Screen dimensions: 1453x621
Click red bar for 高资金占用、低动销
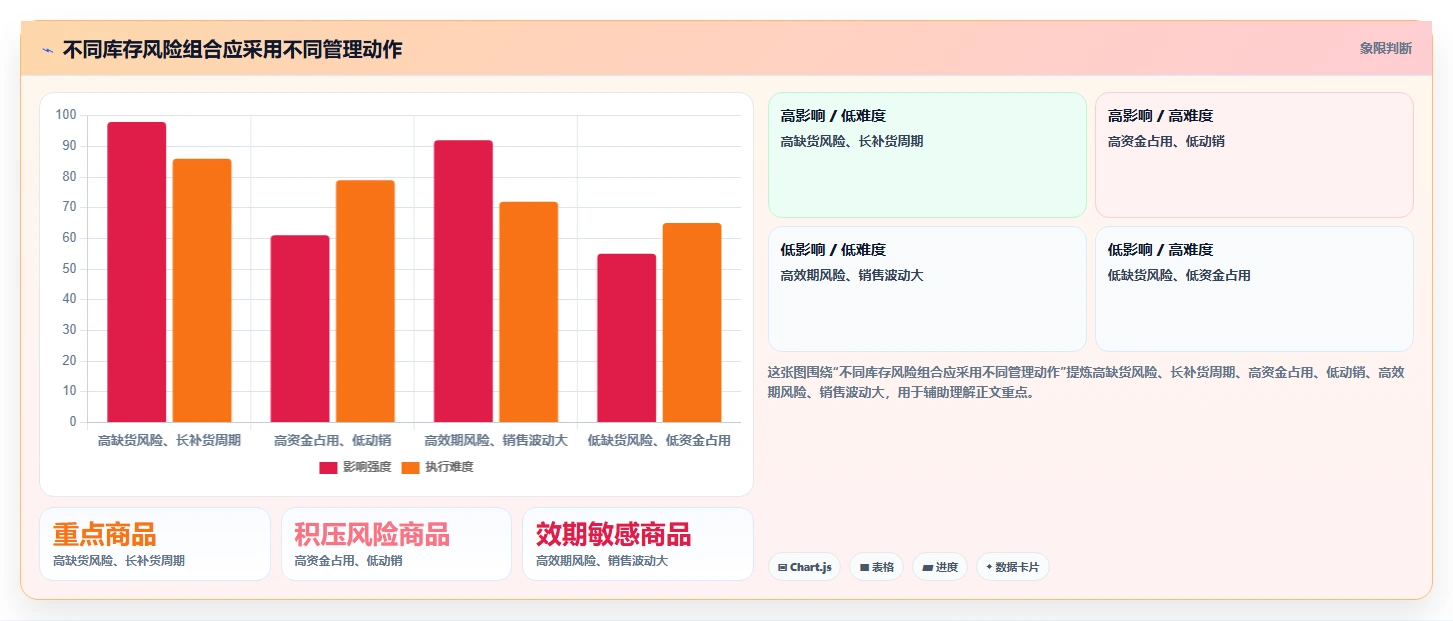click(x=300, y=329)
